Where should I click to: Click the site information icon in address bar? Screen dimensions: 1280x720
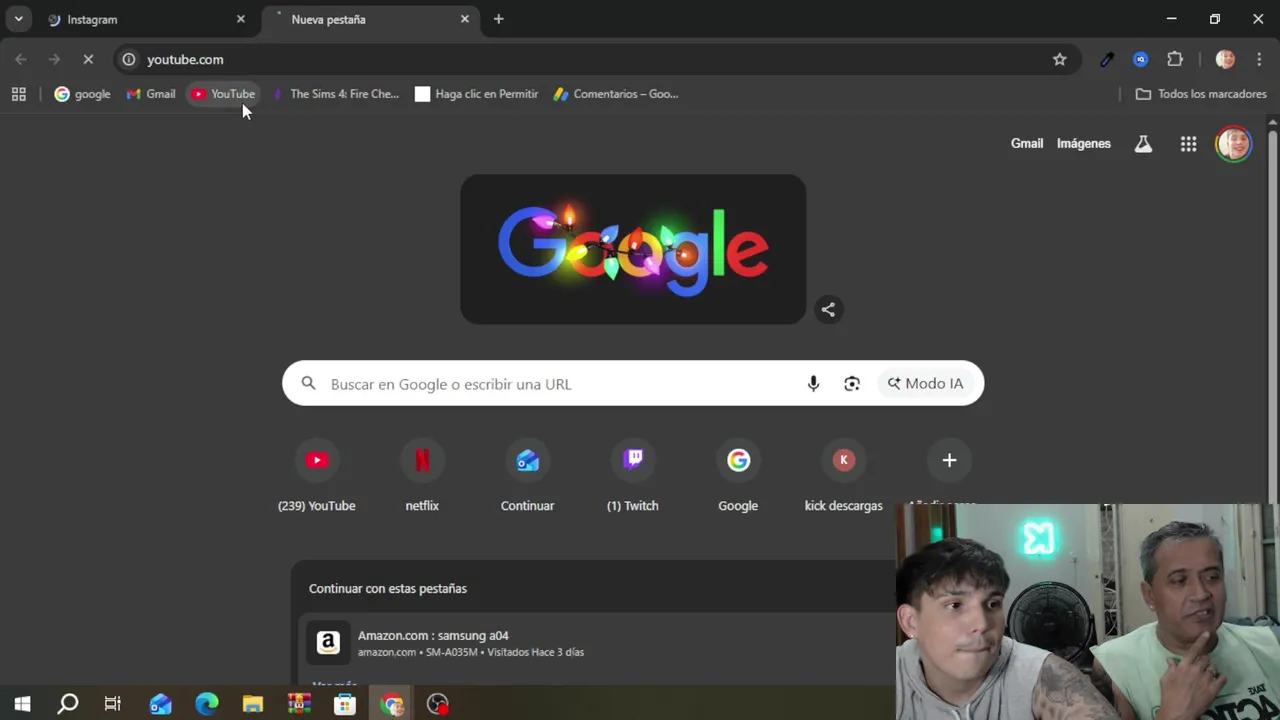[129, 59]
